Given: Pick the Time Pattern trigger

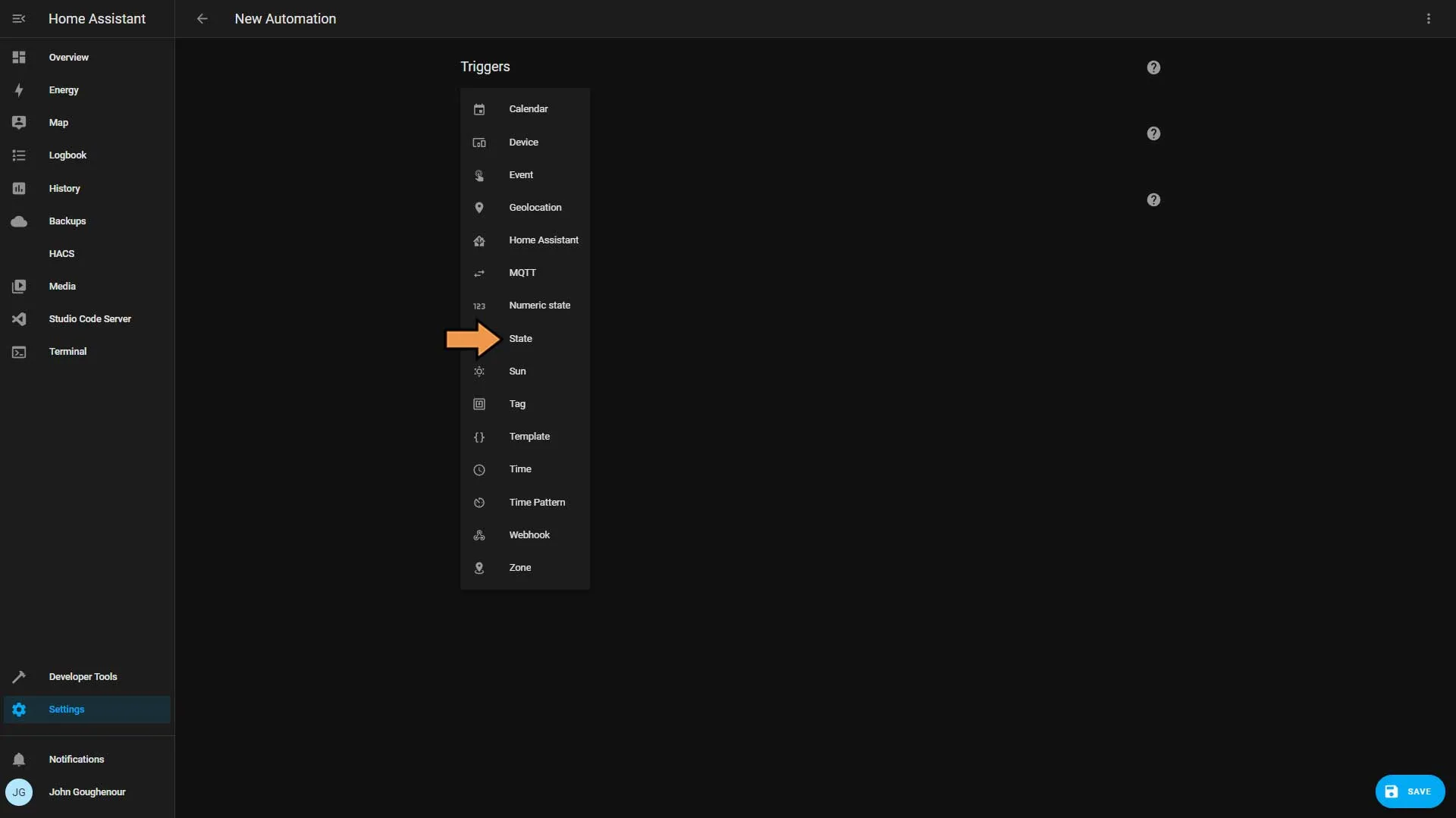Looking at the screenshot, I should 525,503.
